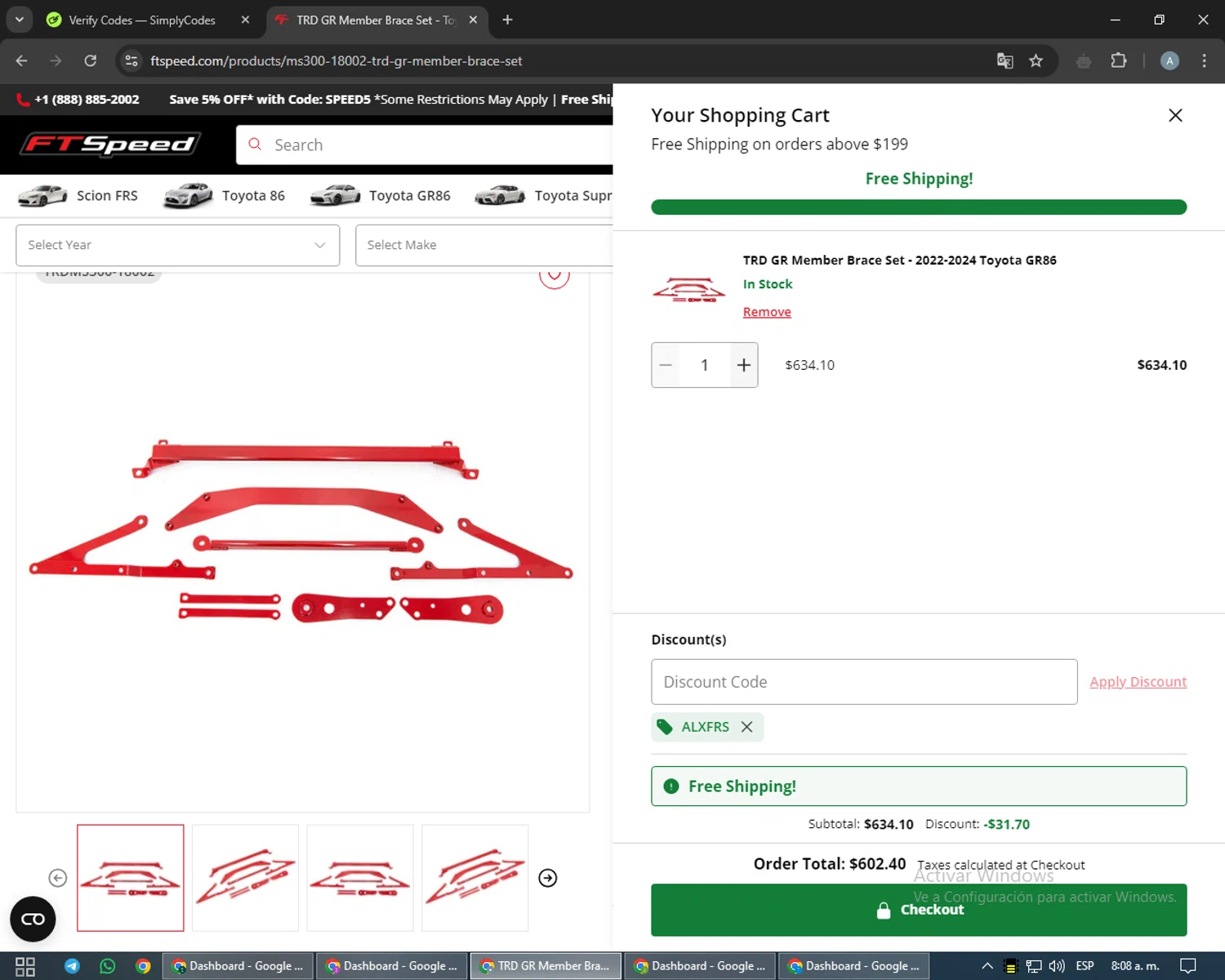This screenshot has height=980, width=1225.
Task: Open the browser extensions menu
Action: 1119,60
